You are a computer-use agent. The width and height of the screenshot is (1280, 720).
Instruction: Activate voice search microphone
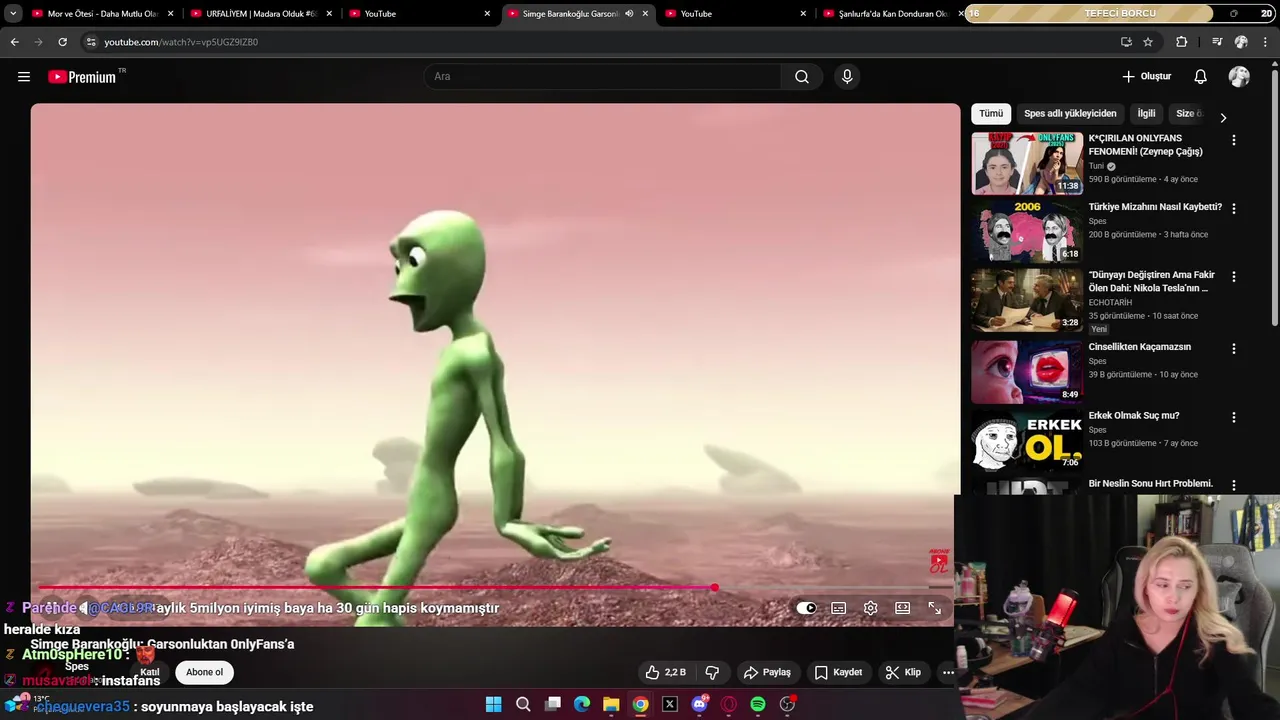tap(847, 77)
